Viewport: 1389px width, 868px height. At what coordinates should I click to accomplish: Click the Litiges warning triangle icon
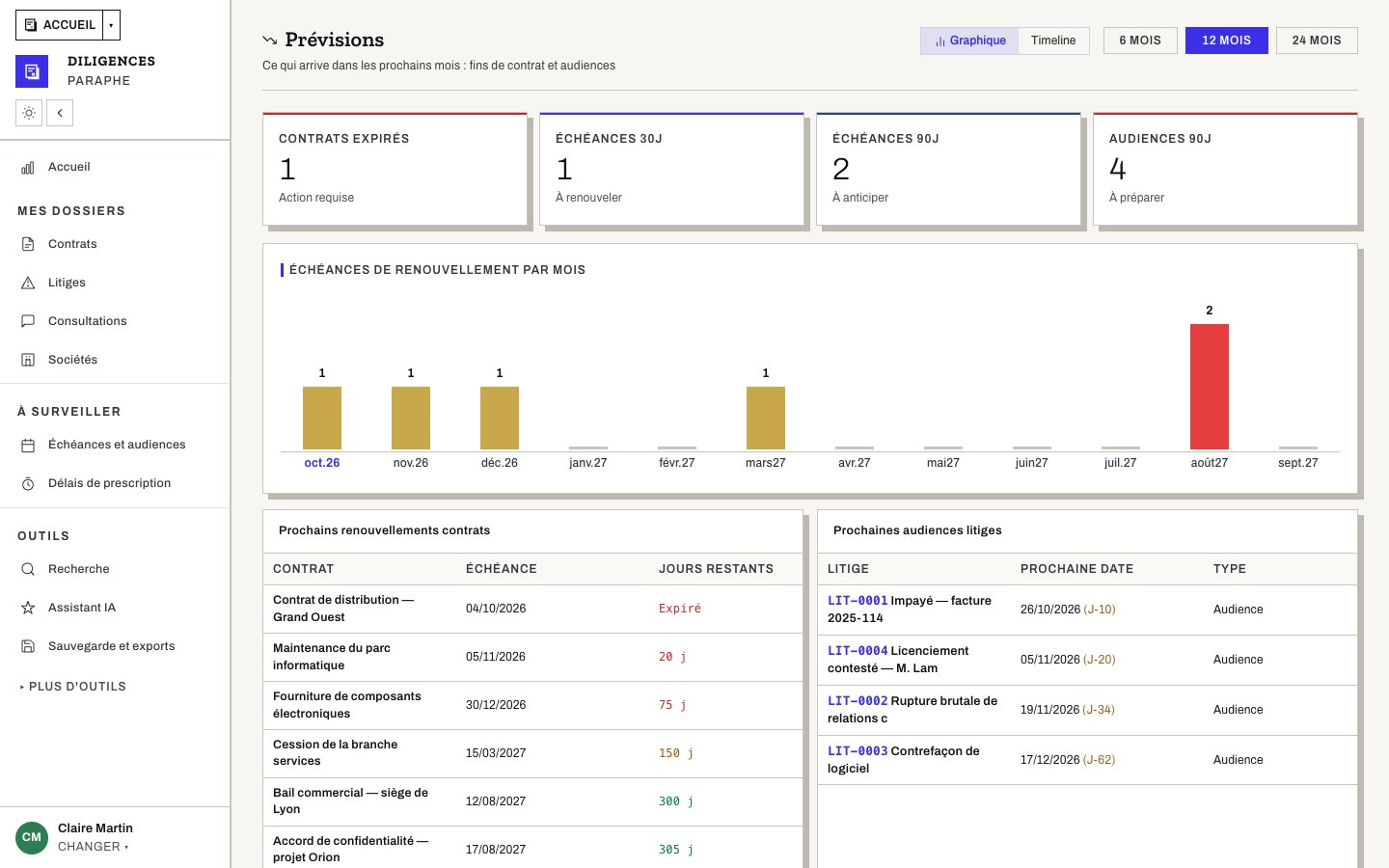point(28,283)
